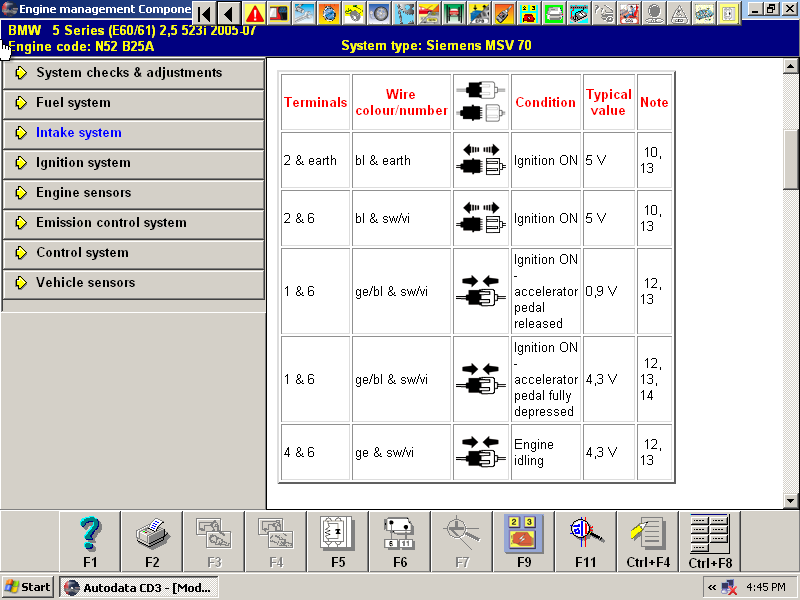The height and width of the screenshot is (600, 800).
Task: Expand System checks & adjustments
Action: 134,73
